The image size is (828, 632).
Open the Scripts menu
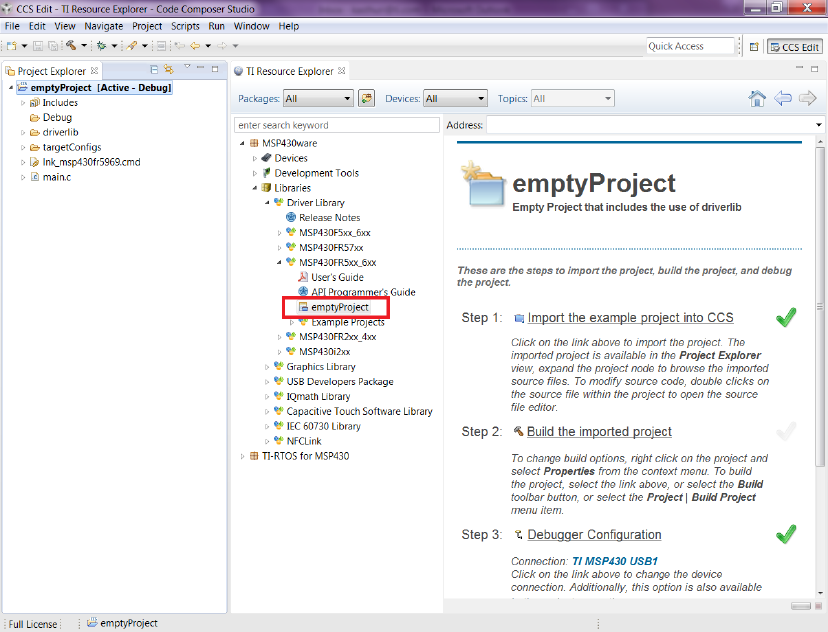tap(185, 26)
